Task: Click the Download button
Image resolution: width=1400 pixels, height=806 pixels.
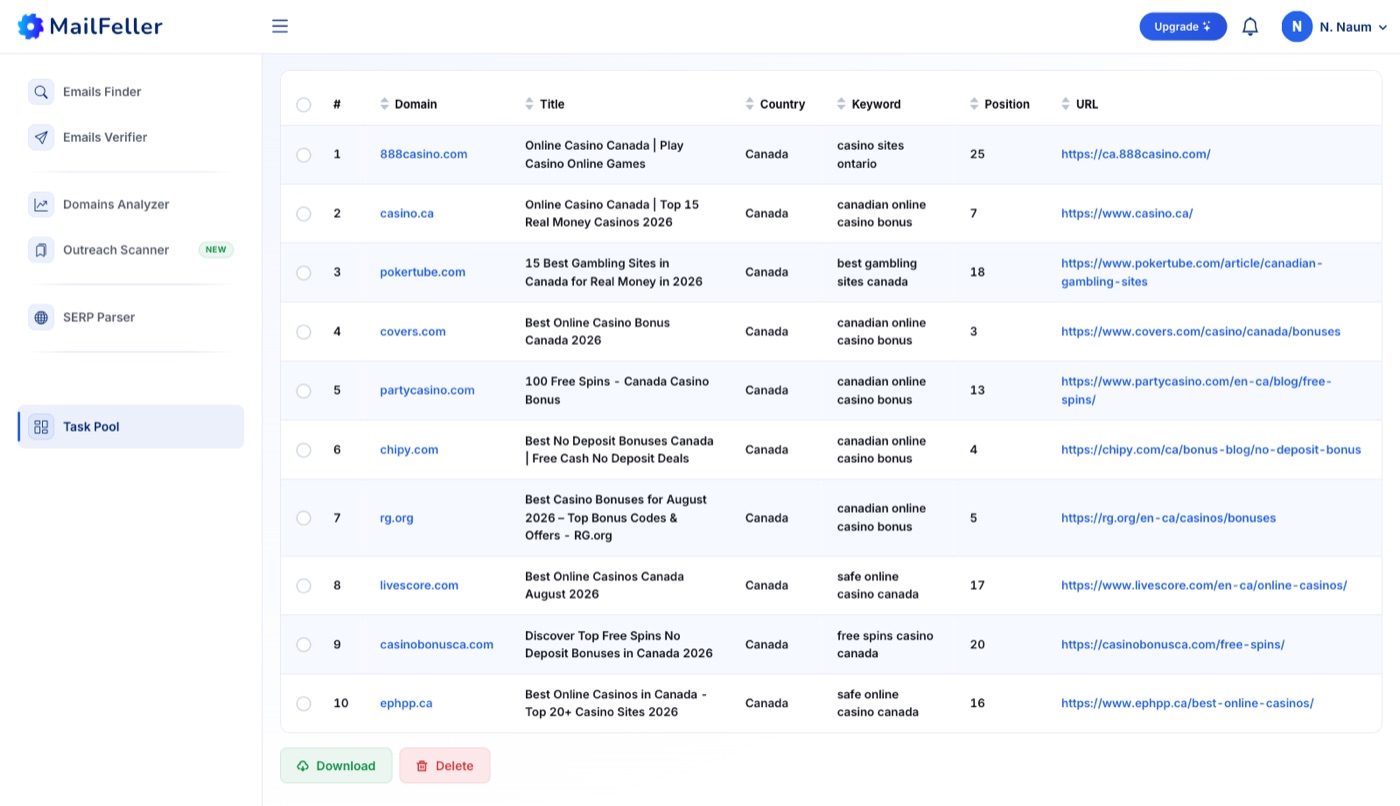Action: pyautogui.click(x=336, y=766)
